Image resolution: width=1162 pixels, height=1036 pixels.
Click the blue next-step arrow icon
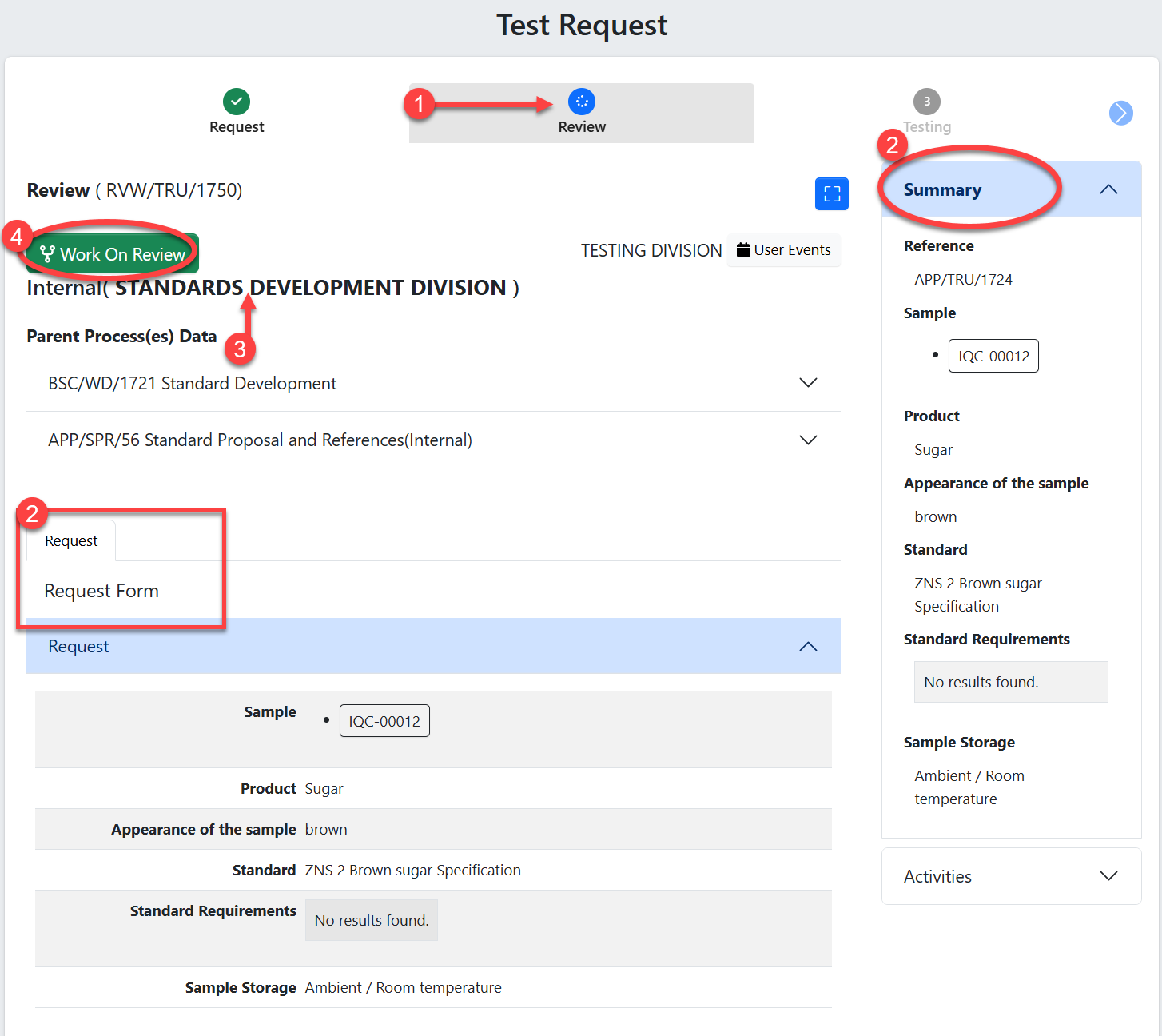tap(1120, 113)
